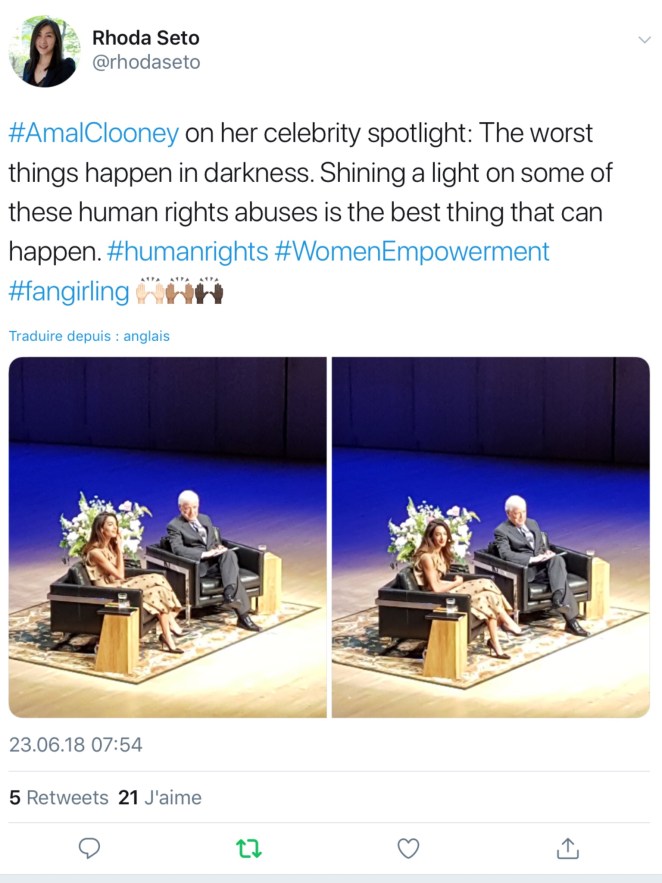Reply to the tweet via speech bubble icon
This screenshot has width=662, height=883.
(x=90, y=848)
